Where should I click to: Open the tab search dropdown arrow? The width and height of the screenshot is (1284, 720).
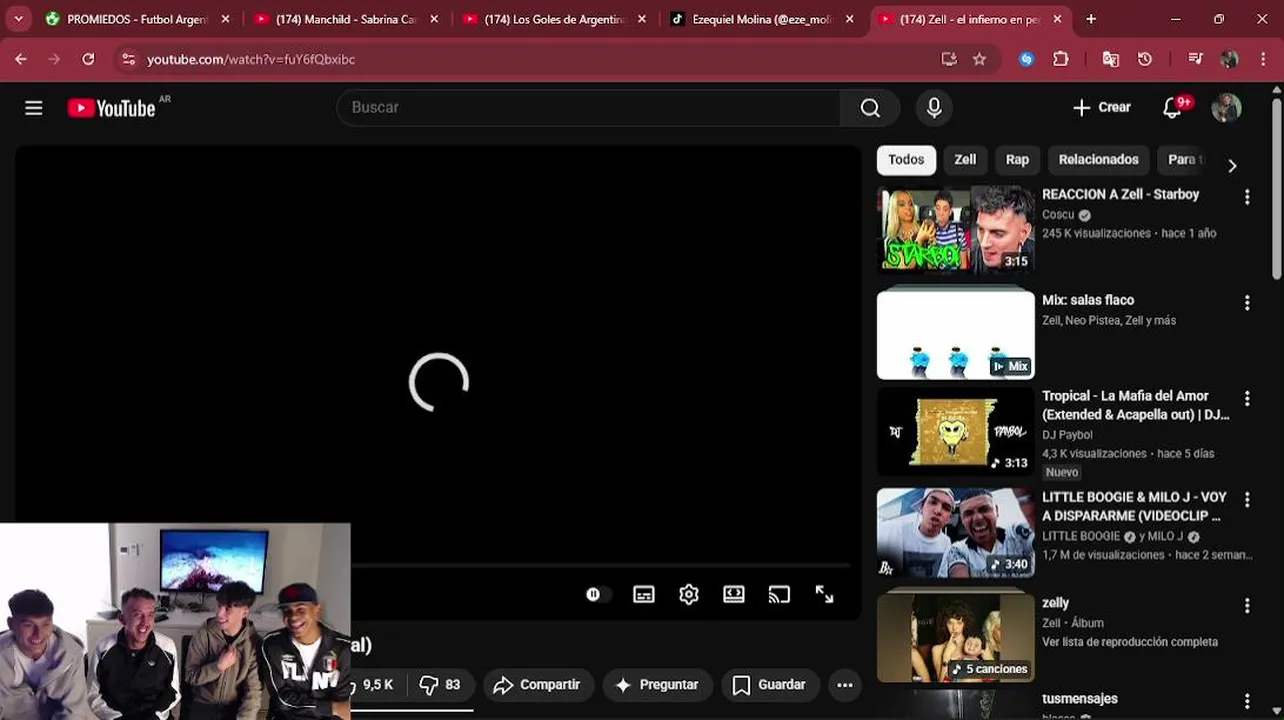tap(18, 19)
